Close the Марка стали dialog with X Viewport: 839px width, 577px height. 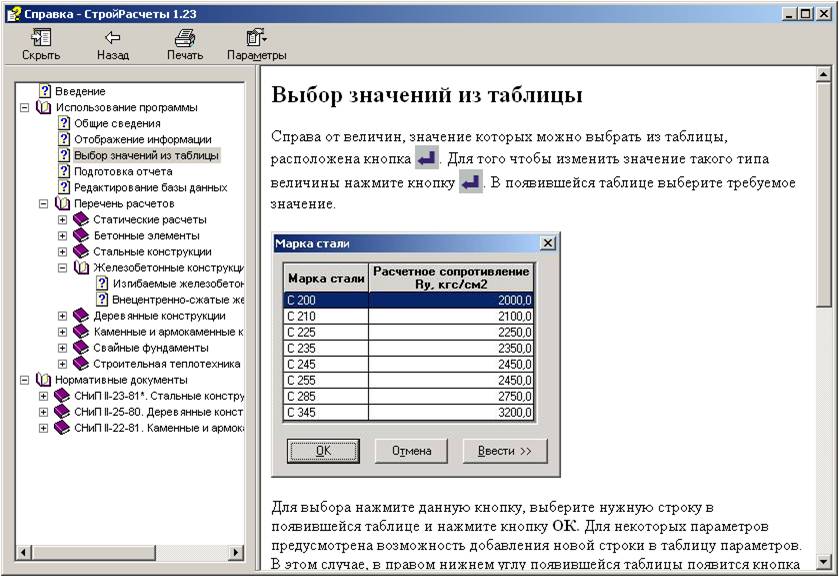coord(547,244)
